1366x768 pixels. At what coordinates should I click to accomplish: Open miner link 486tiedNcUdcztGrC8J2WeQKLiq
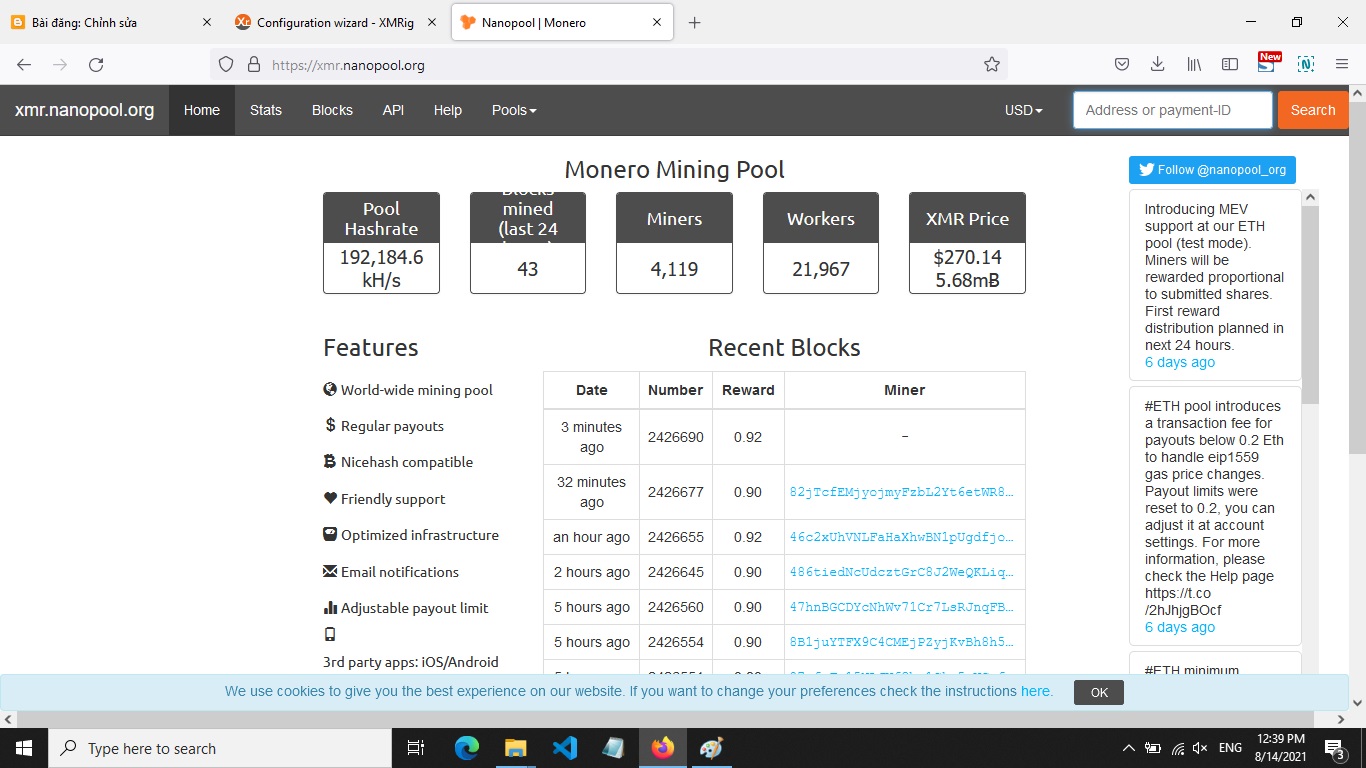tap(901, 572)
